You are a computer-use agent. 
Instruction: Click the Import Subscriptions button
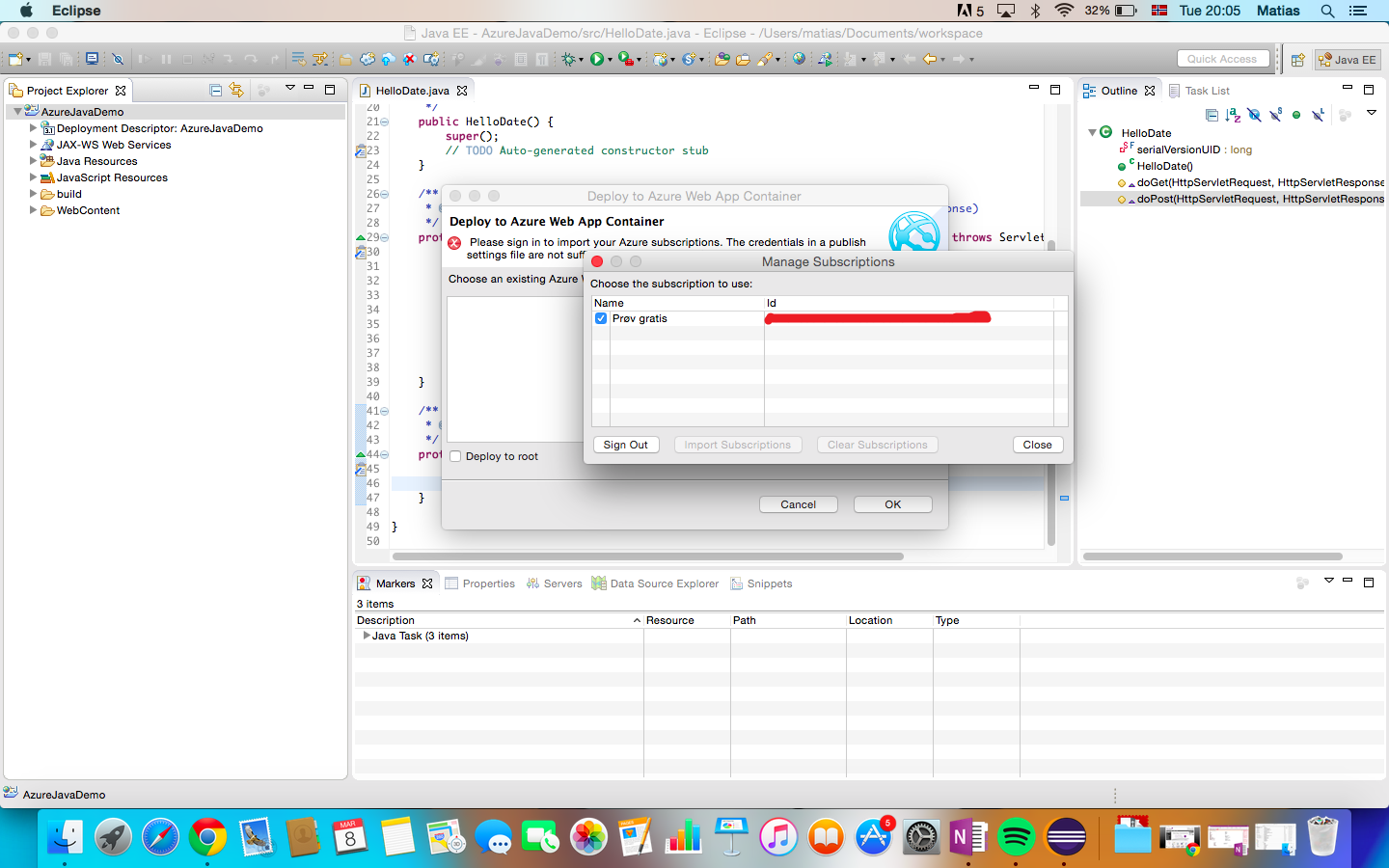click(738, 445)
